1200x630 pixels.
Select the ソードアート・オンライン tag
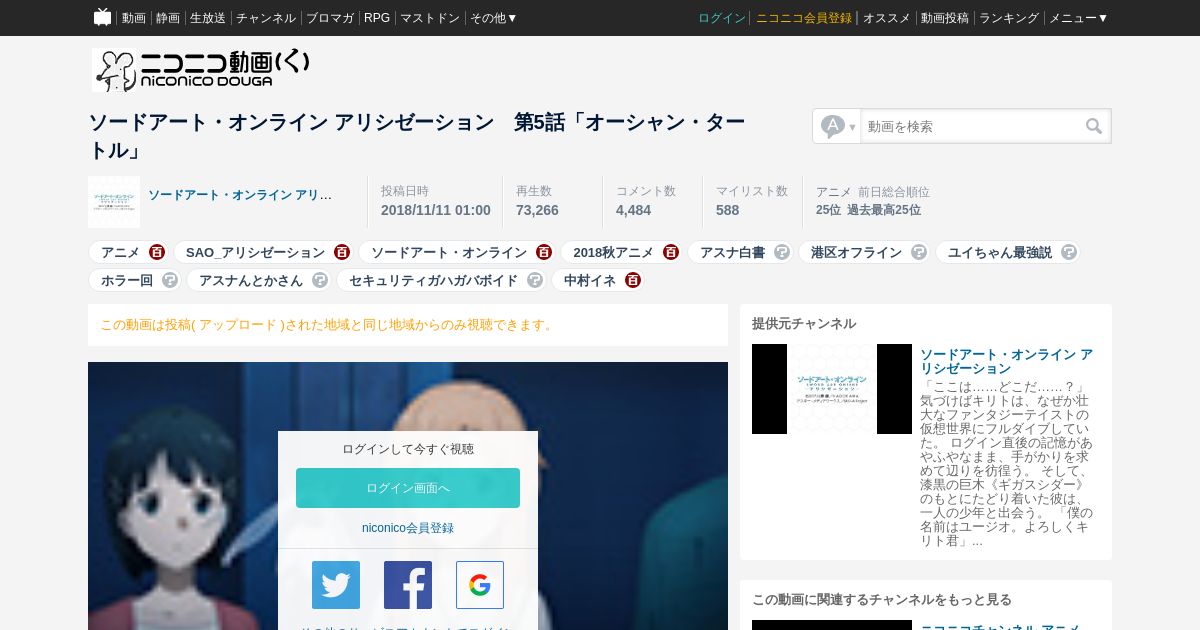click(449, 252)
